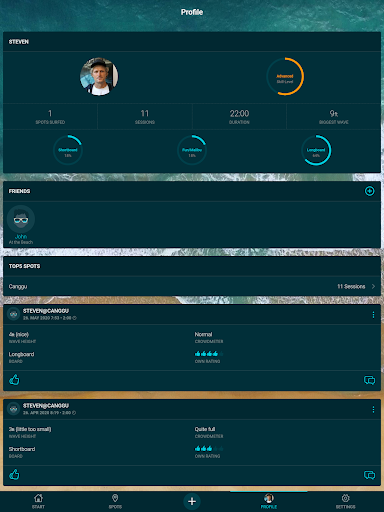Open the Profile tab icon
This screenshot has width=384, height=512.
coord(269,501)
